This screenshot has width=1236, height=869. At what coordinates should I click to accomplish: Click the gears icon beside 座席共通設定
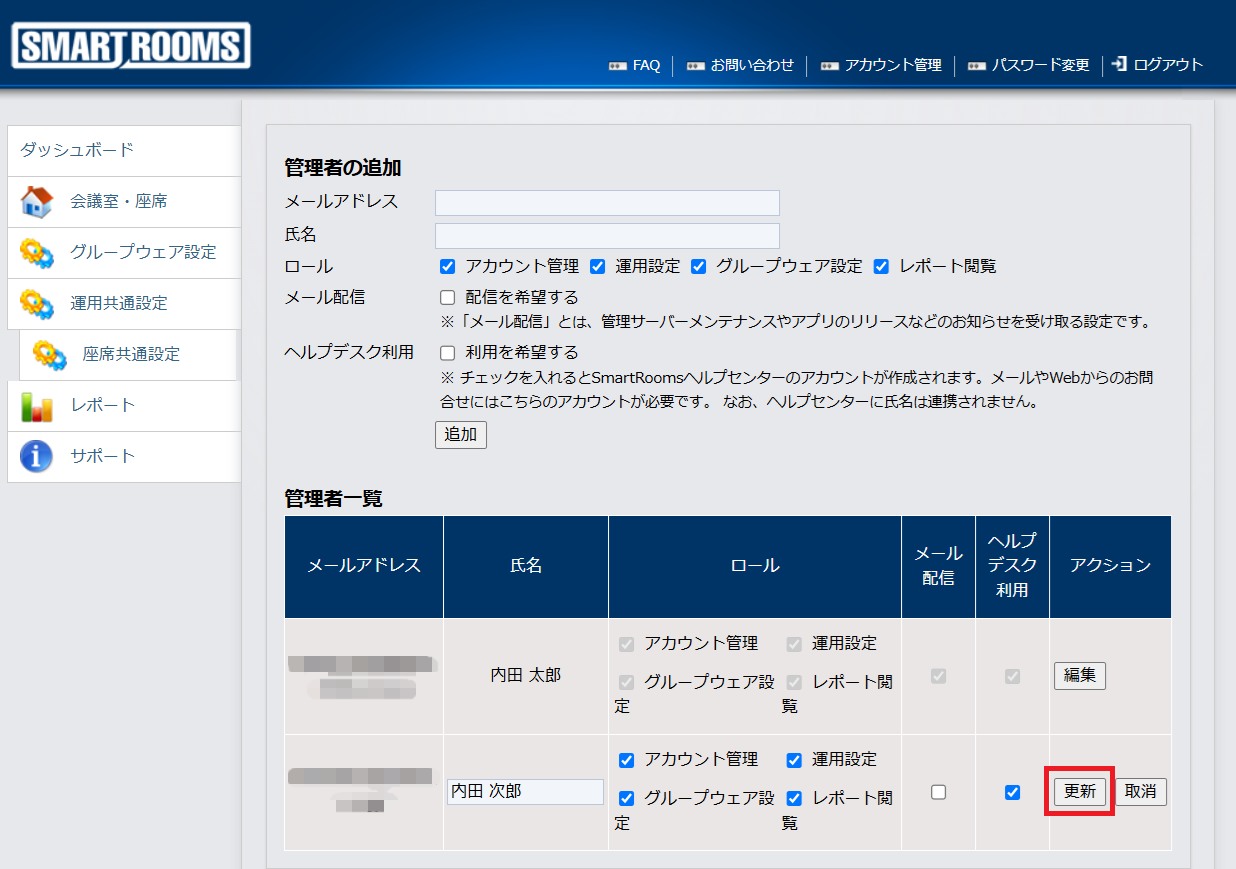pos(50,355)
